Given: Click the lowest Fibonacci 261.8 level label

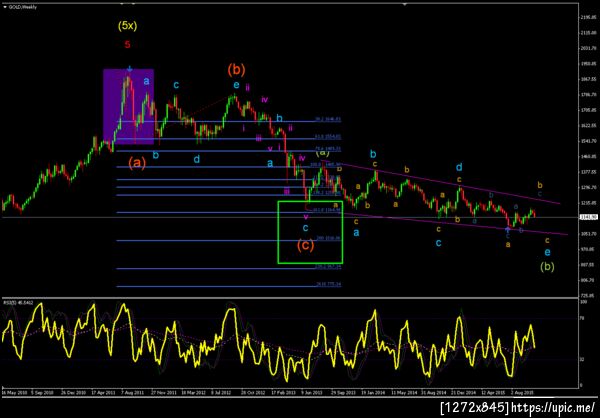Looking at the screenshot, I should (328, 284).
